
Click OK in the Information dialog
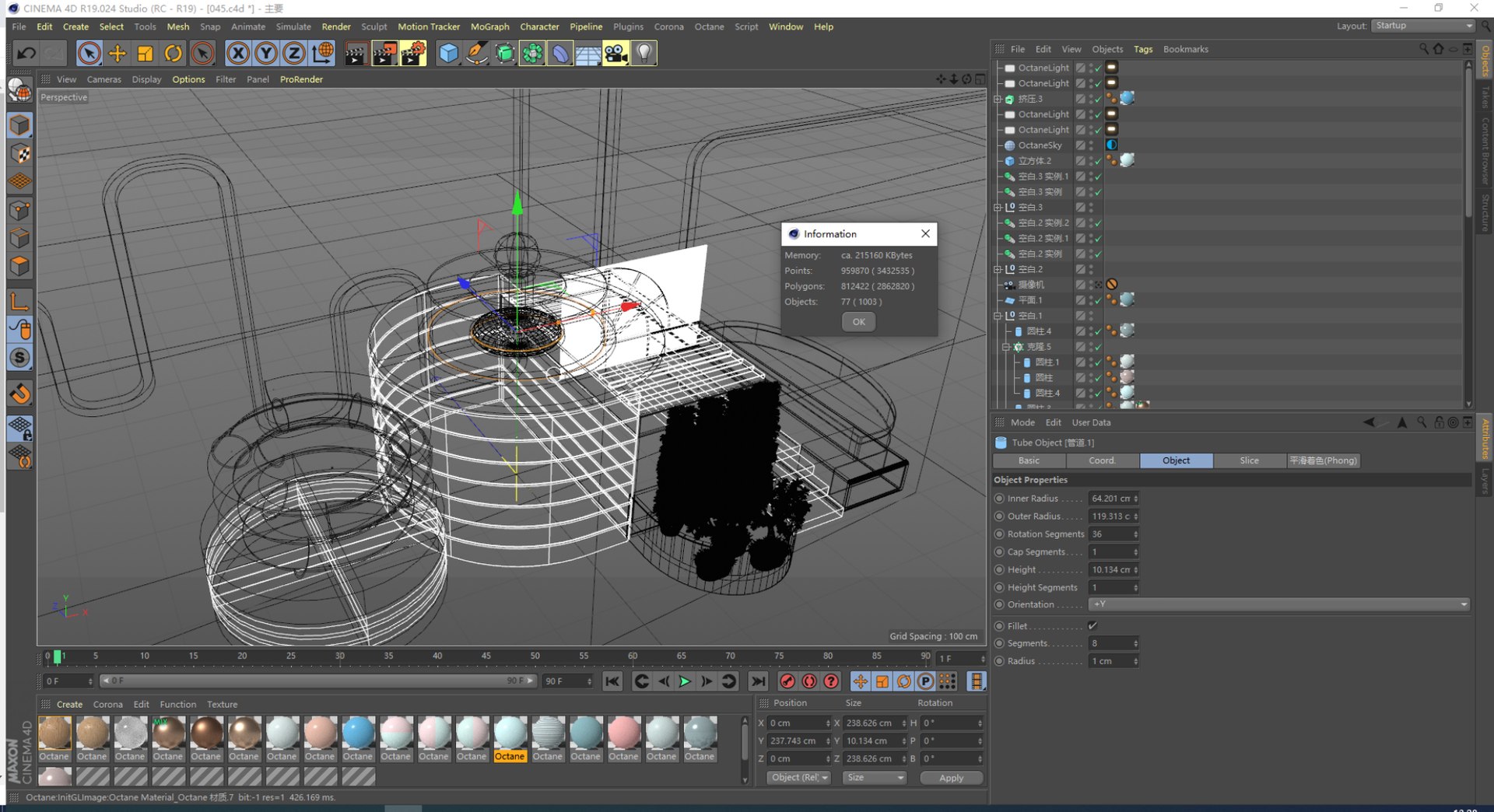[x=858, y=322]
